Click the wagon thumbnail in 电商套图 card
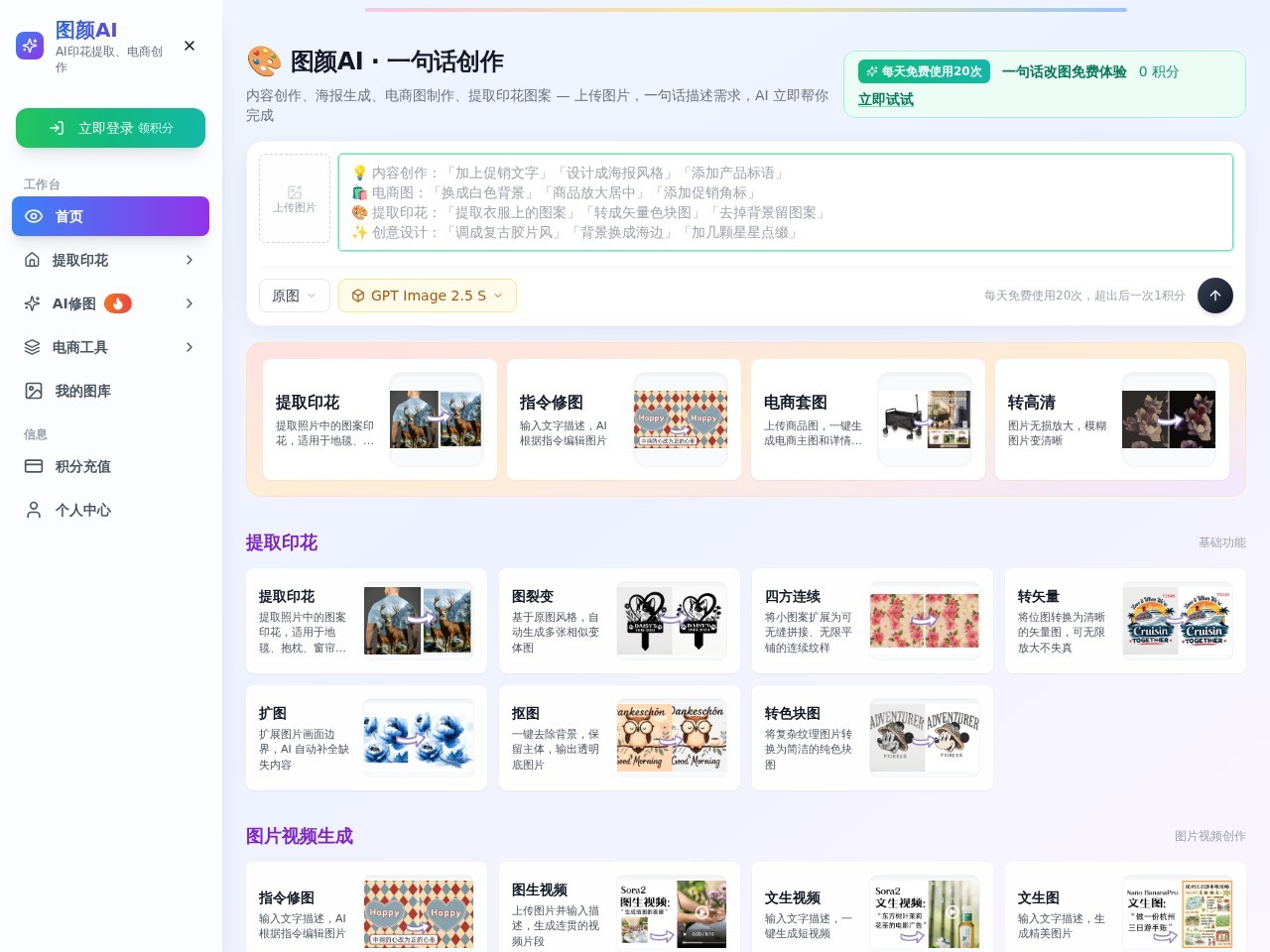This screenshot has height=952, width=1270. point(924,419)
